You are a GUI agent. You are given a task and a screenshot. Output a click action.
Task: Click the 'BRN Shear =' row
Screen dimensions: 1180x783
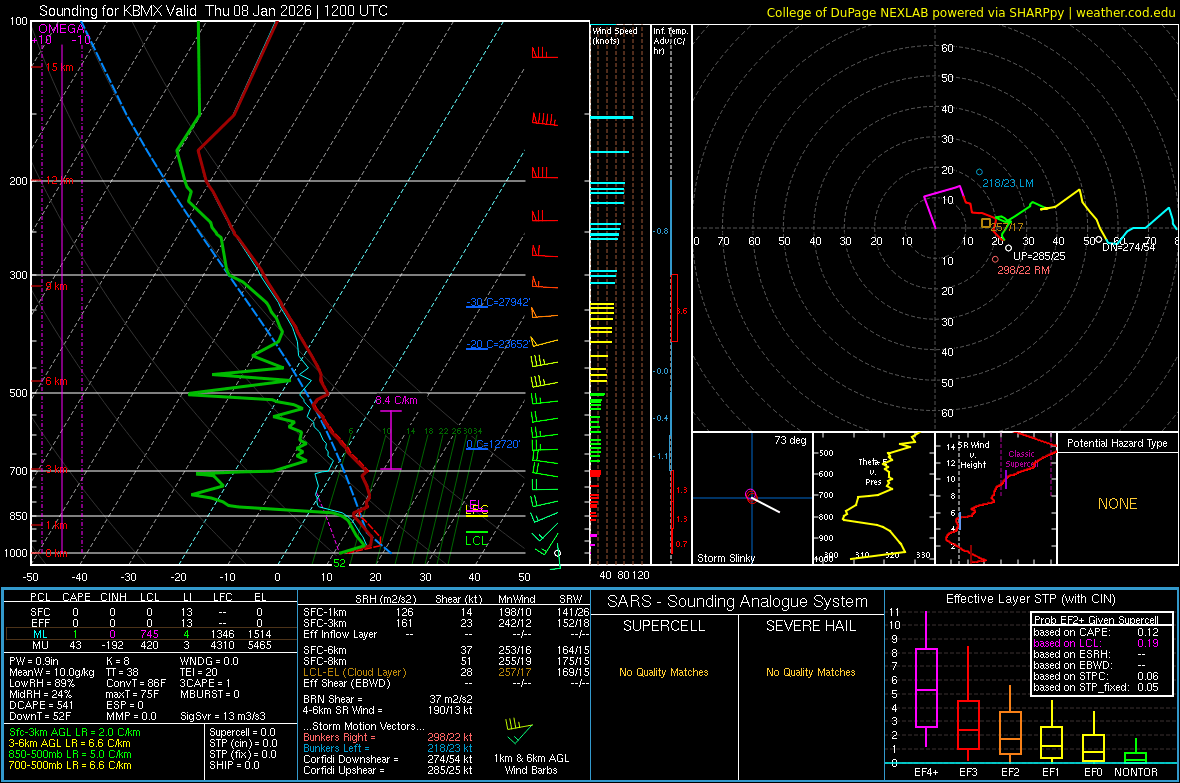click(x=388, y=699)
